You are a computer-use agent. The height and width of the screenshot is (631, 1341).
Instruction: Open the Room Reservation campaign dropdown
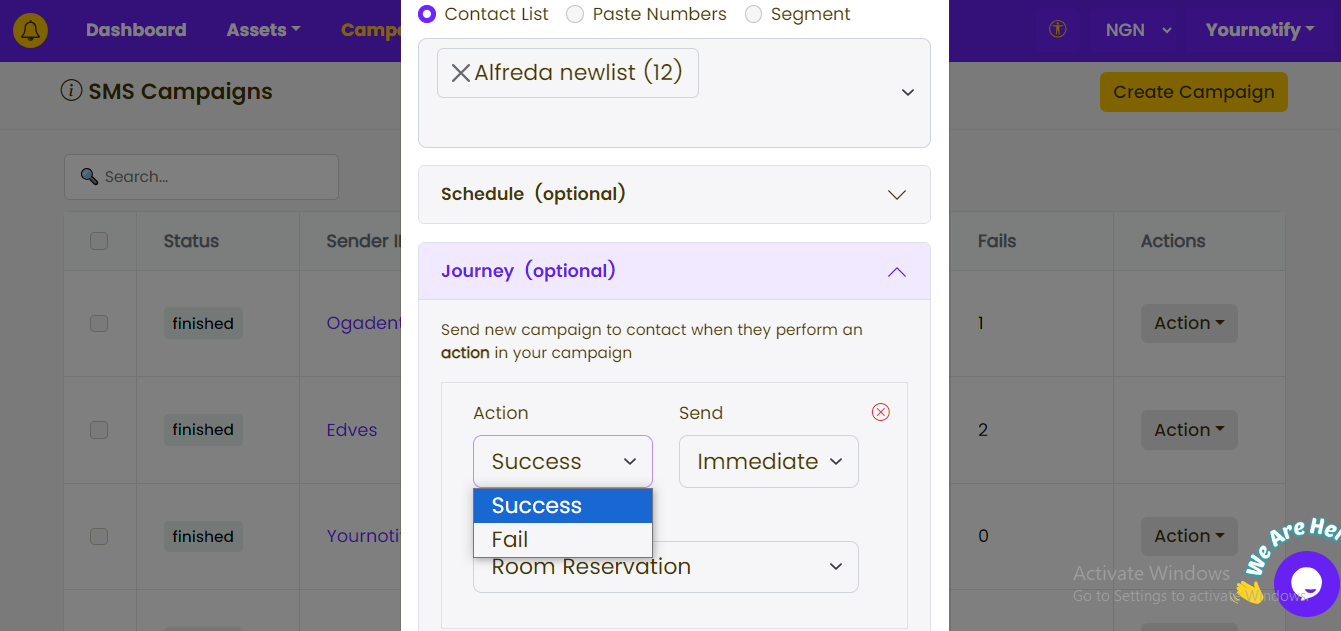[665, 567]
